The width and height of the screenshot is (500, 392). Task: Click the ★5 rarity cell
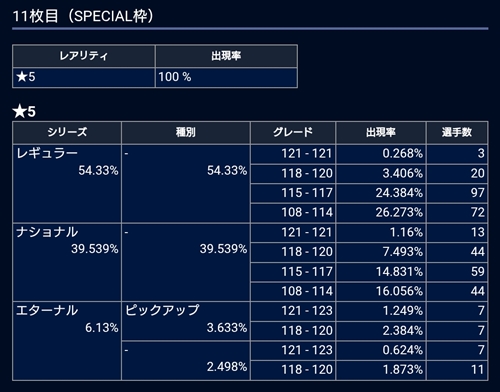tap(84, 77)
